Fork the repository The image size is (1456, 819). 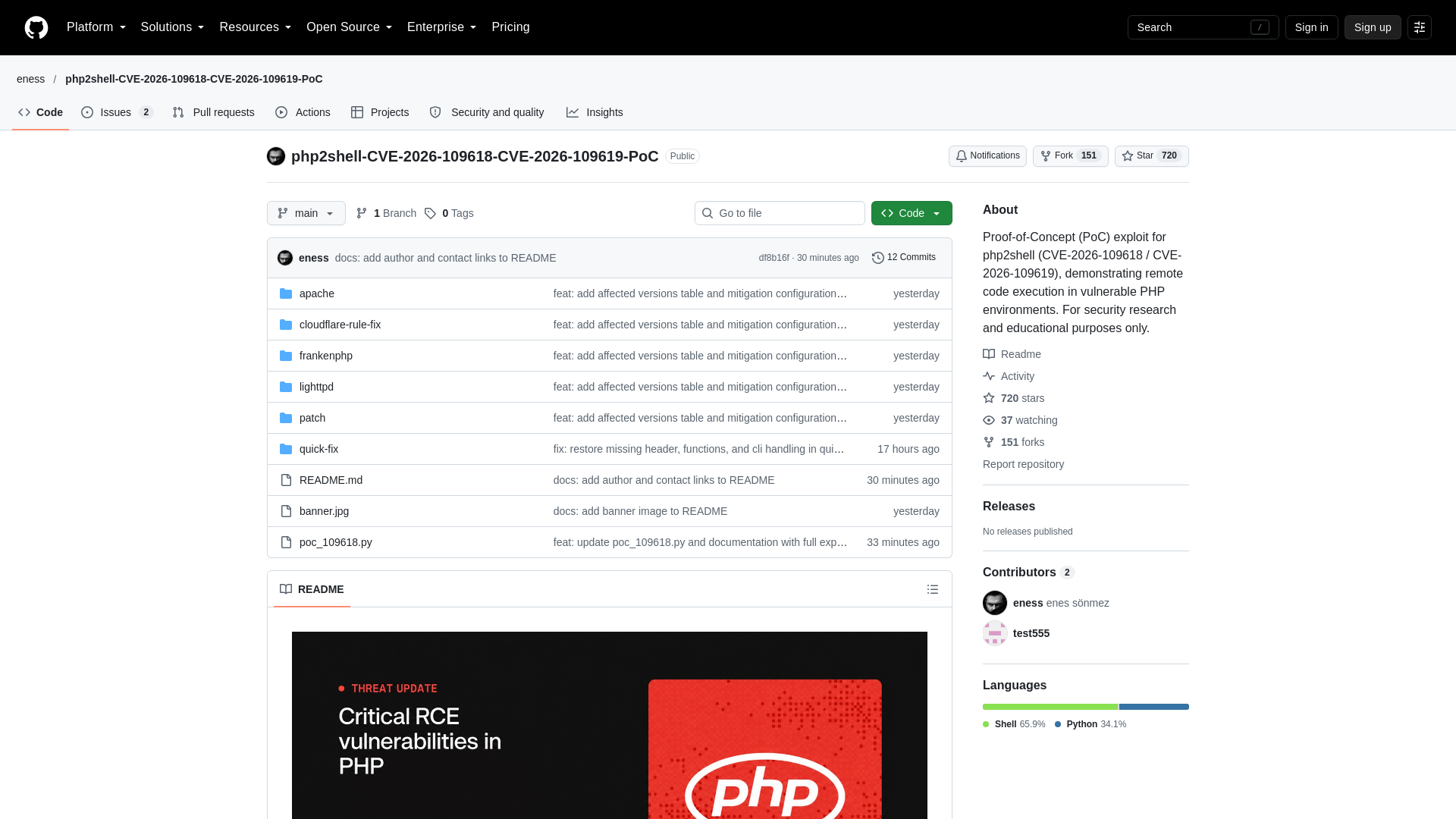tap(1071, 156)
